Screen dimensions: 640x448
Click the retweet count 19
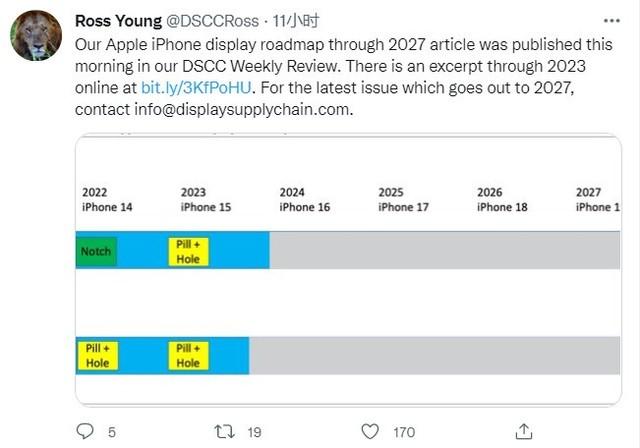[x=254, y=432]
